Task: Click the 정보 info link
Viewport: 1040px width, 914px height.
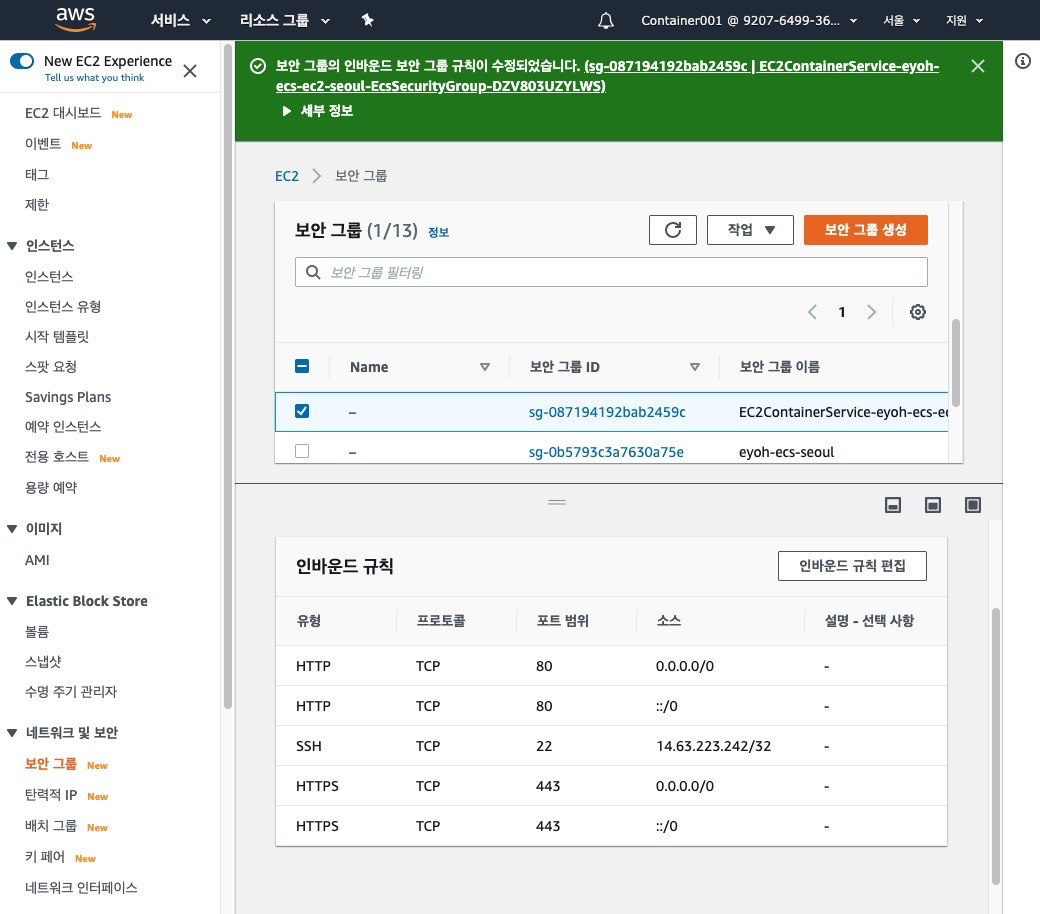Action: pos(438,232)
